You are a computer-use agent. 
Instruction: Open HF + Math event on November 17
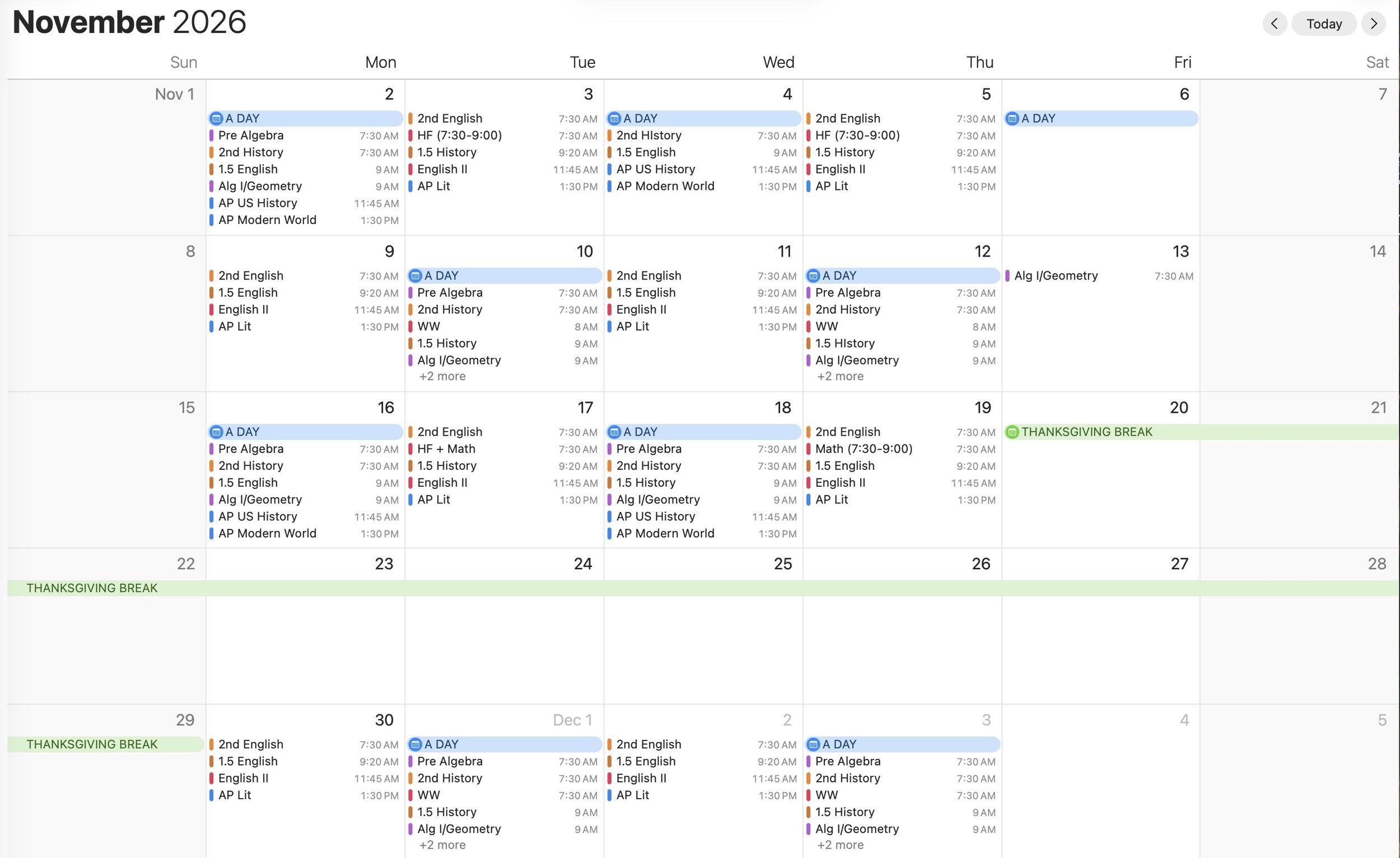[x=503, y=449]
